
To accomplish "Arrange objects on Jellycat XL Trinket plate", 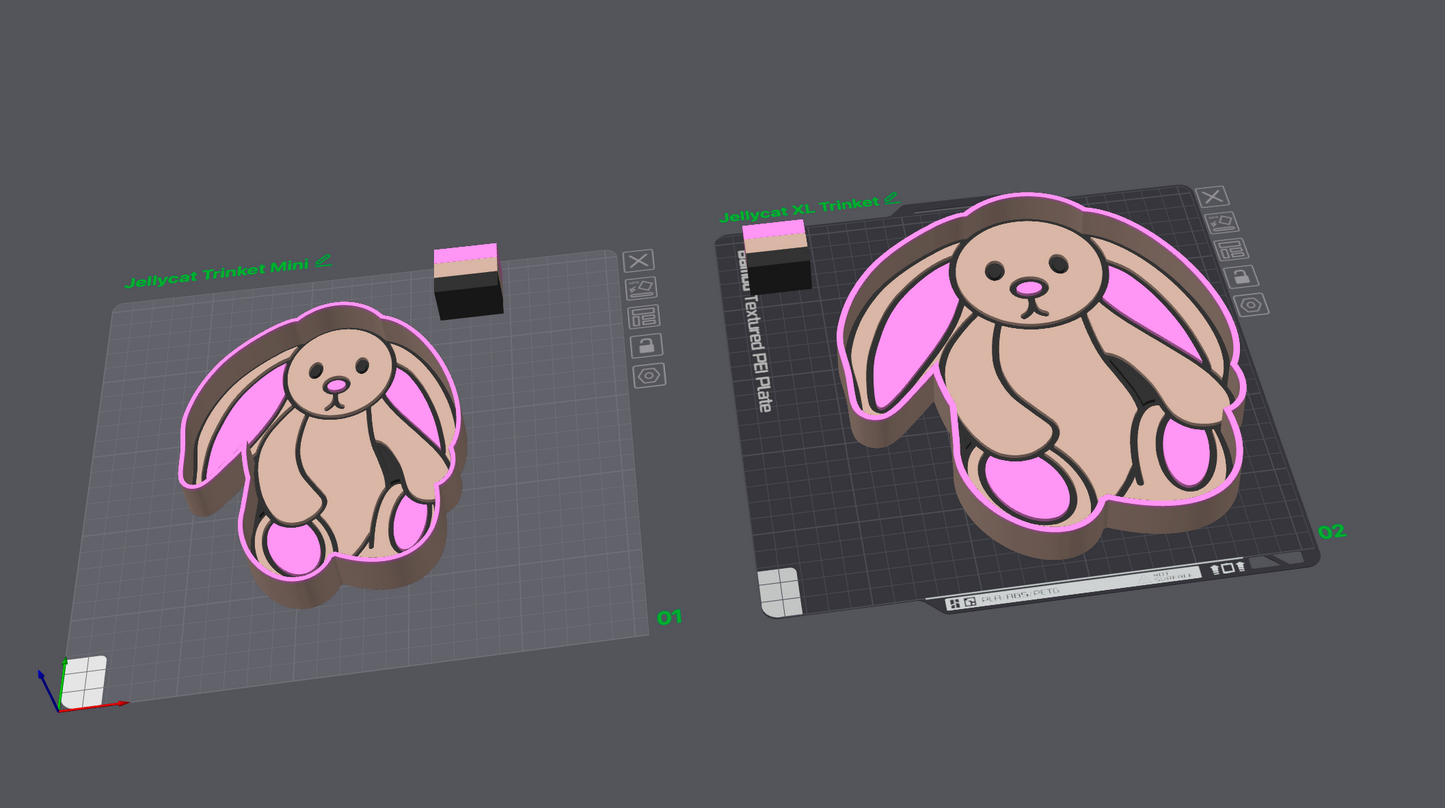I will pos(1232,250).
